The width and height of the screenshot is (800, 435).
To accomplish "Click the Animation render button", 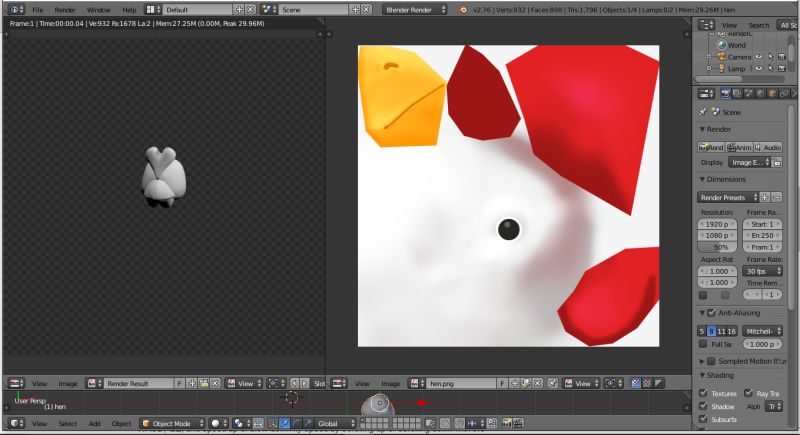I will pos(739,147).
